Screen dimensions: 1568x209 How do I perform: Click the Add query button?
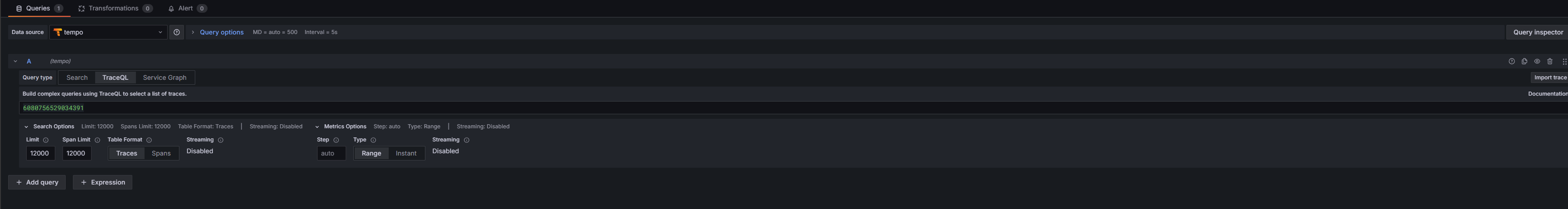pyautogui.click(x=37, y=182)
